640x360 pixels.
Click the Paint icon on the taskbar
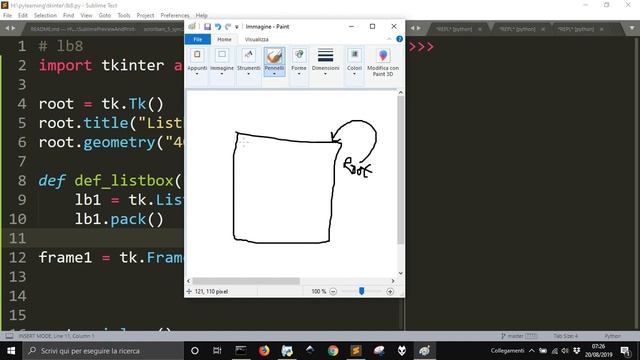(x=425, y=351)
